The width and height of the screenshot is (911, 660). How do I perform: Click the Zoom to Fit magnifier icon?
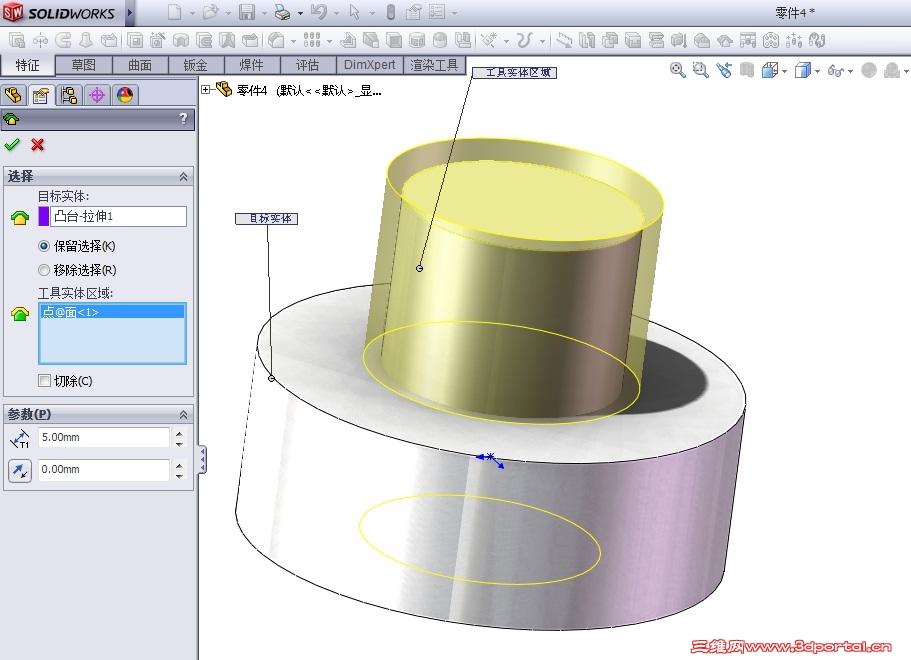point(677,70)
